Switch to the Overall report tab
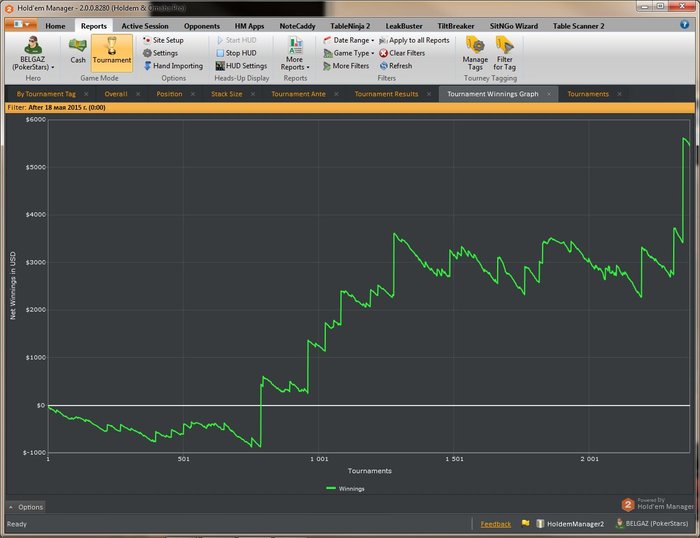Screen dimensions: 700x538 116,94
